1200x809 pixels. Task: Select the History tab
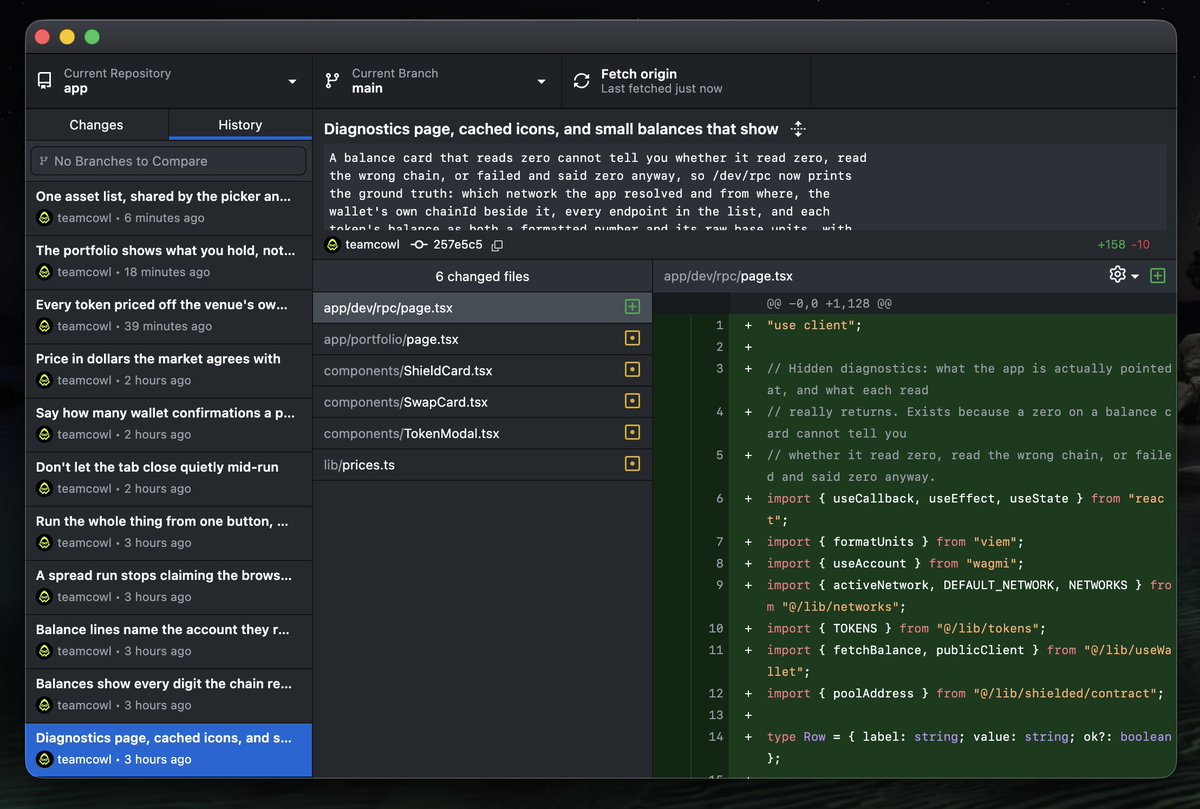(240, 125)
